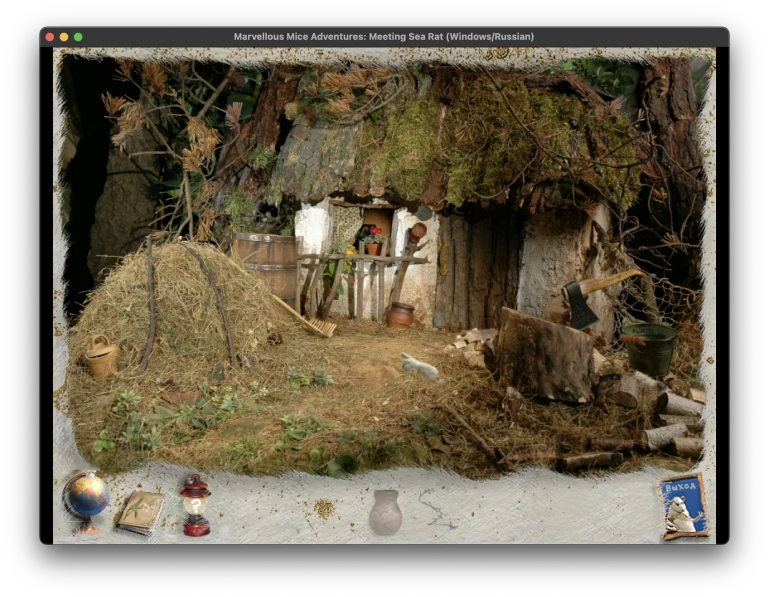The width and height of the screenshot is (769, 597).
Task: Click the white bird on the ground
Action: click(420, 367)
